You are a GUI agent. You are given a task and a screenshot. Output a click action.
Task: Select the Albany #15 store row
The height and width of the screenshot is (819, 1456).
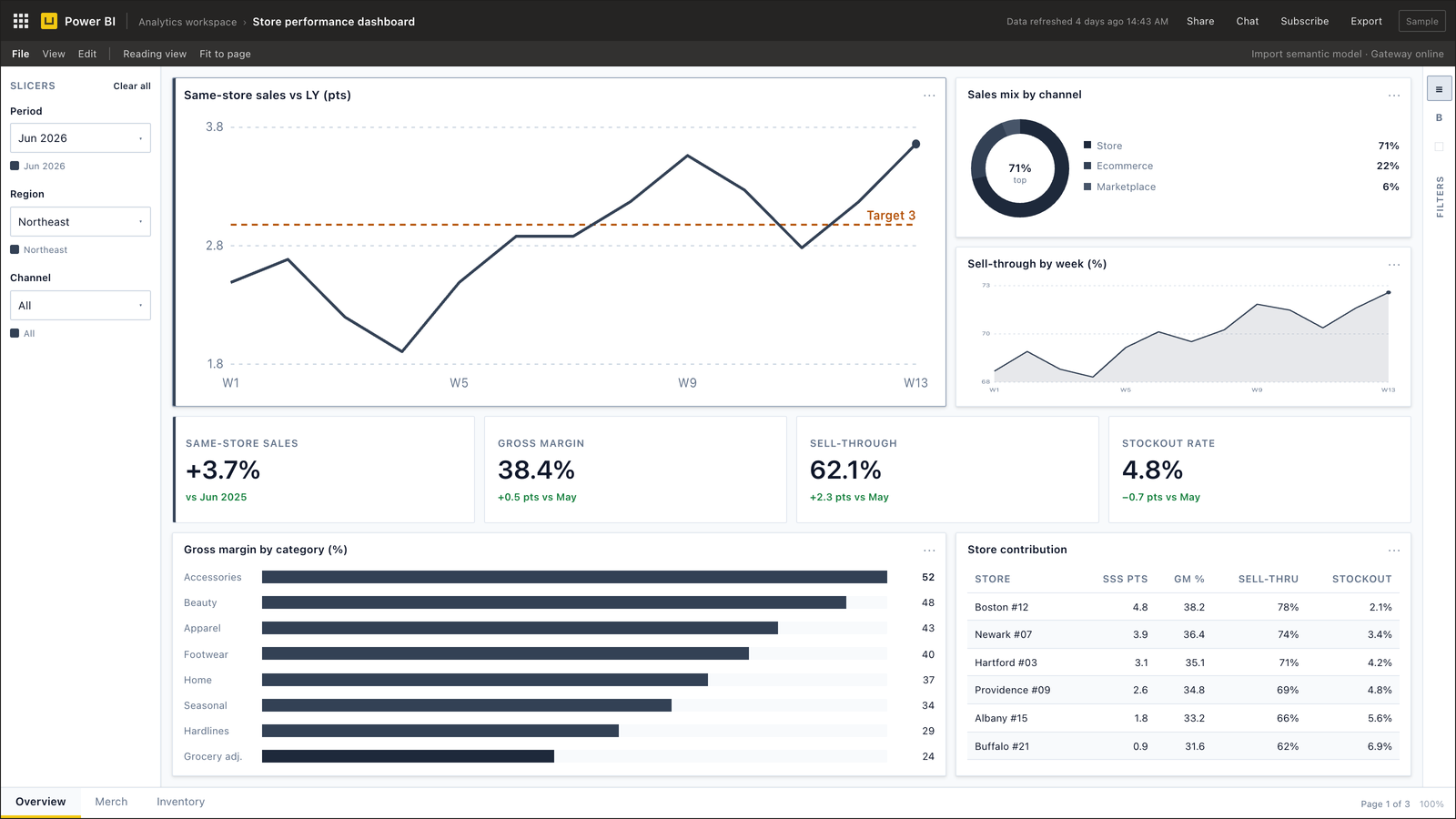(x=1183, y=718)
